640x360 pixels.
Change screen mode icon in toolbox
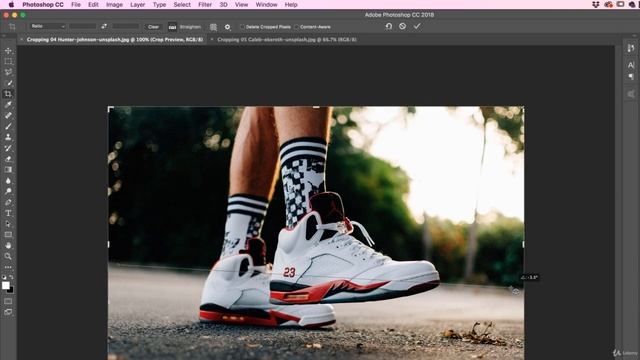(8, 312)
